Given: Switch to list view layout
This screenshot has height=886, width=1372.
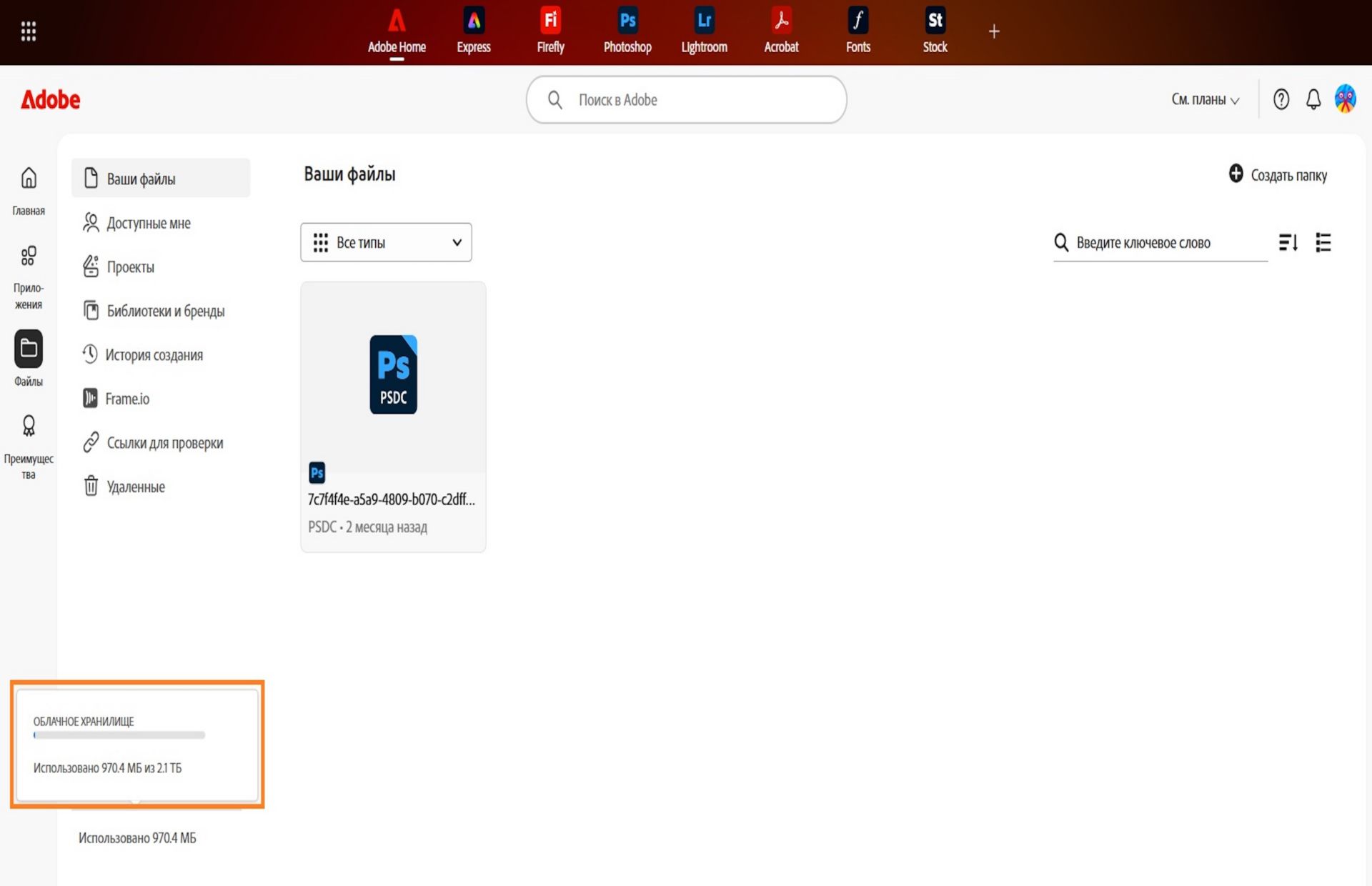Looking at the screenshot, I should [1323, 243].
